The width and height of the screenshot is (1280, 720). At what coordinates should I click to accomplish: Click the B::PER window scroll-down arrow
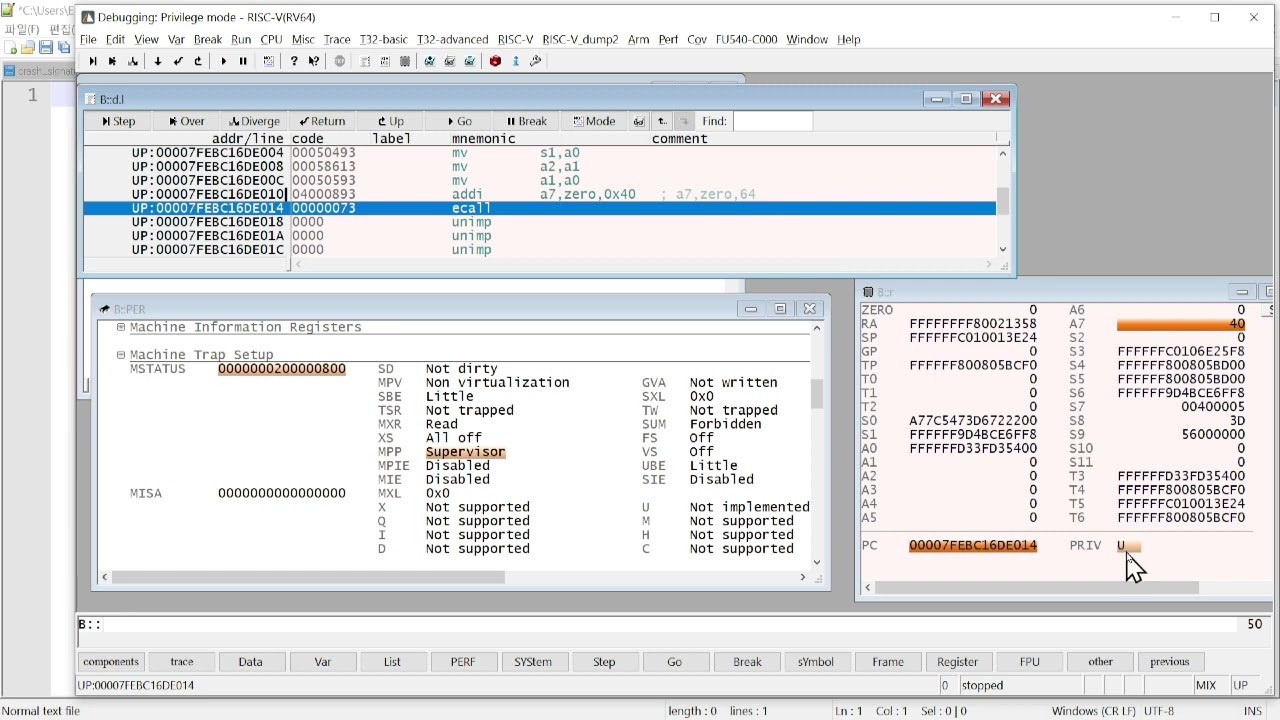pos(817,562)
